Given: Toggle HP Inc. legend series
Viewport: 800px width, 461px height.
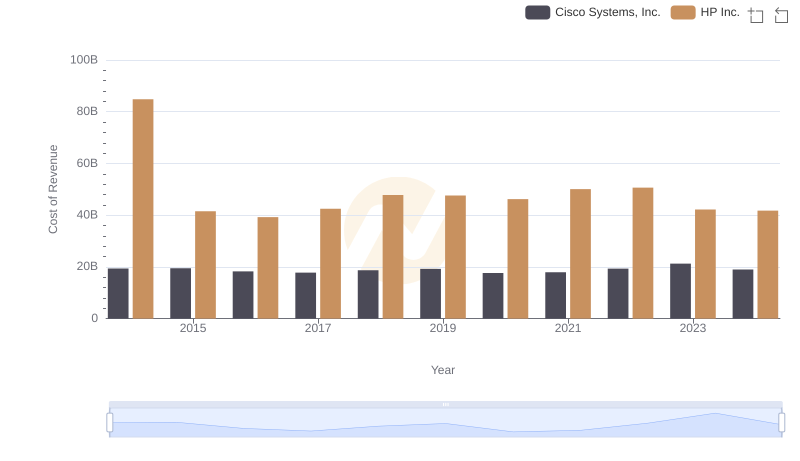Looking at the screenshot, I should coord(705,12).
